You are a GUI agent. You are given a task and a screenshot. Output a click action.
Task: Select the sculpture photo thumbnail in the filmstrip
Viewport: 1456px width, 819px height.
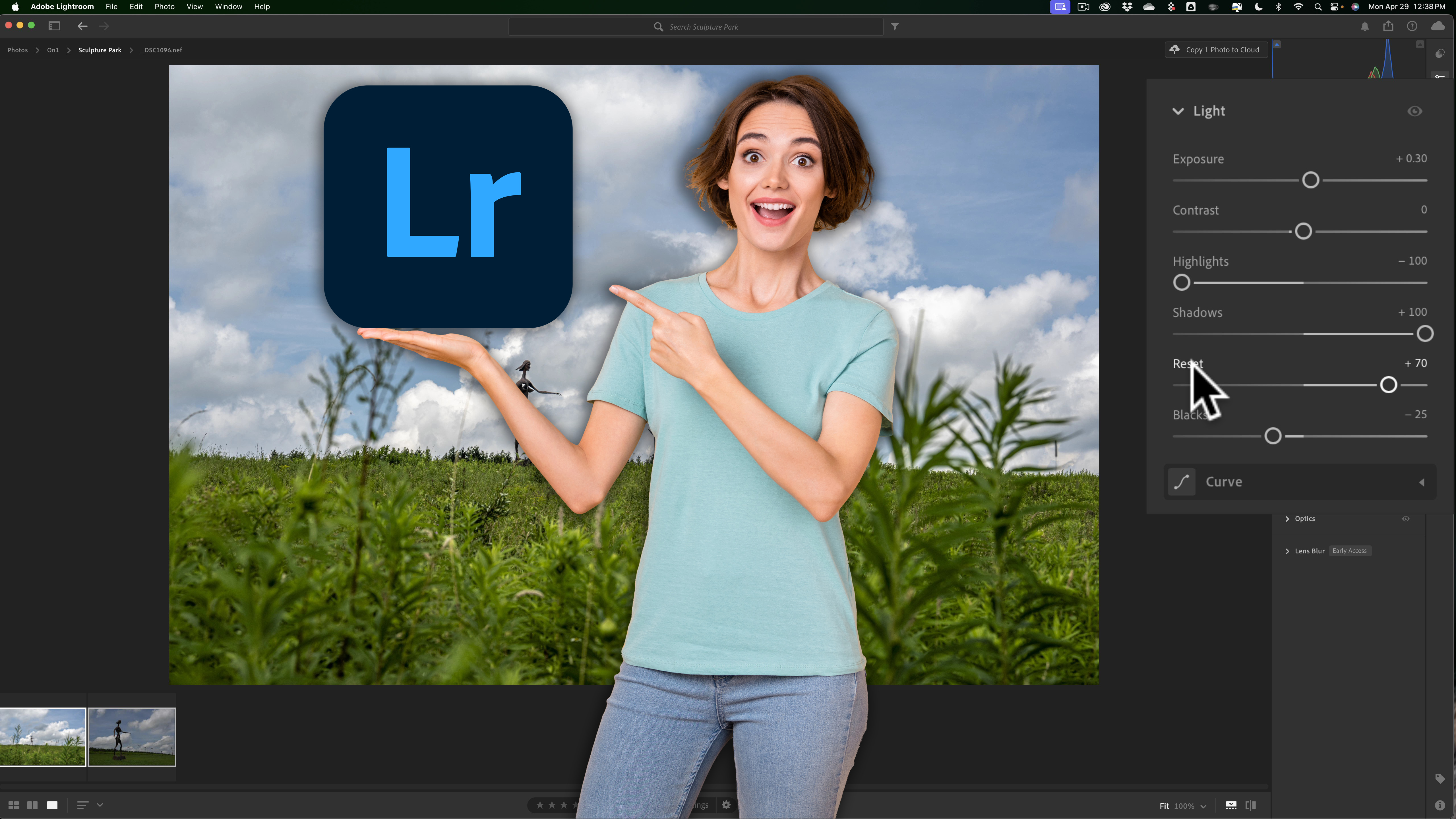coord(132,738)
